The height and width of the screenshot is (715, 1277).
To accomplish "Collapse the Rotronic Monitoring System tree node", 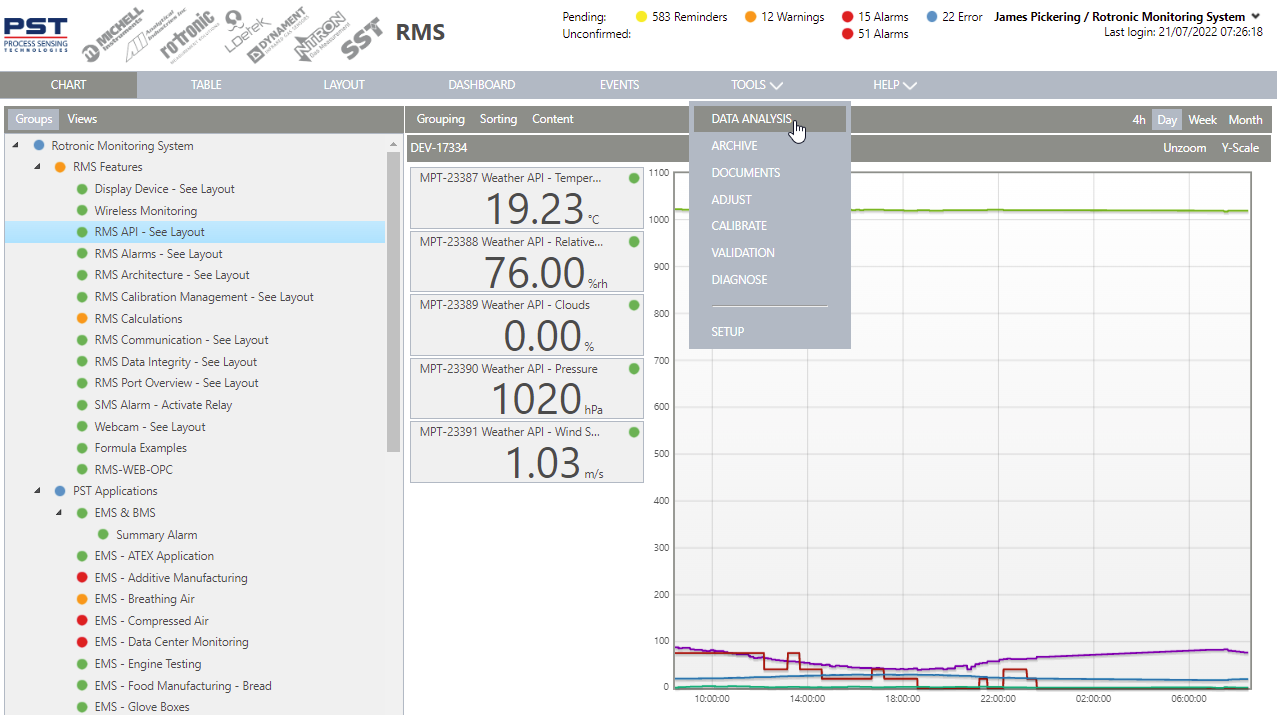I will (x=17, y=146).
